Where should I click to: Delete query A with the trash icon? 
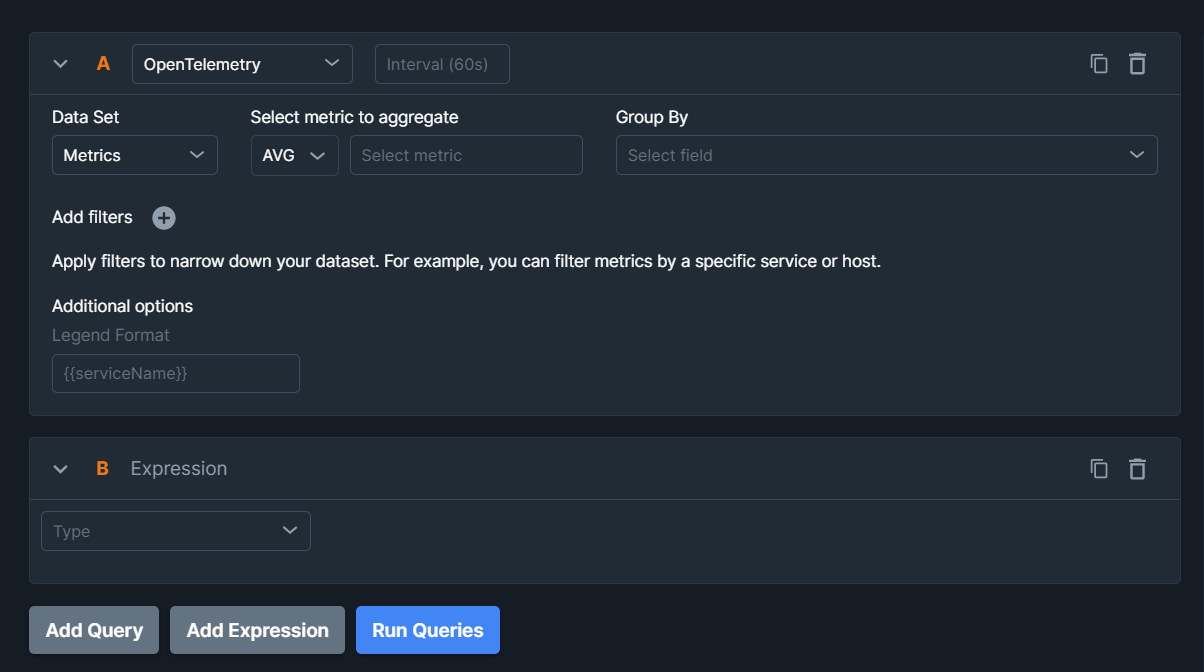point(1137,63)
